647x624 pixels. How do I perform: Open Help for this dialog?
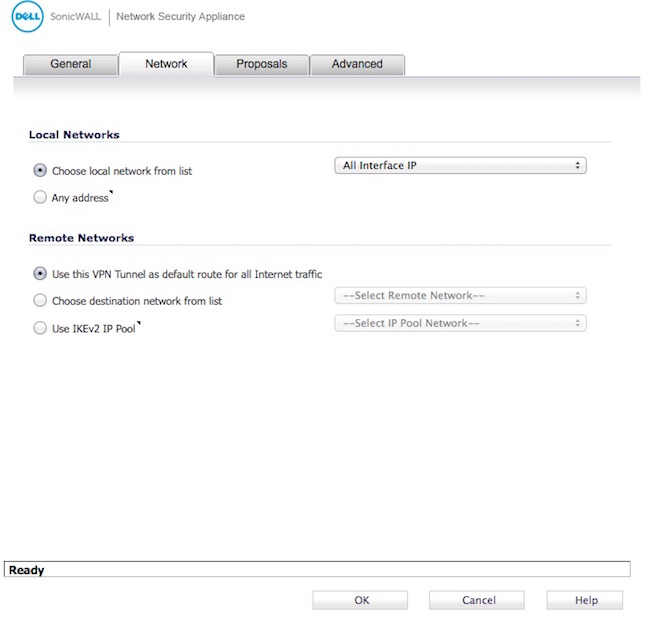tap(585, 600)
